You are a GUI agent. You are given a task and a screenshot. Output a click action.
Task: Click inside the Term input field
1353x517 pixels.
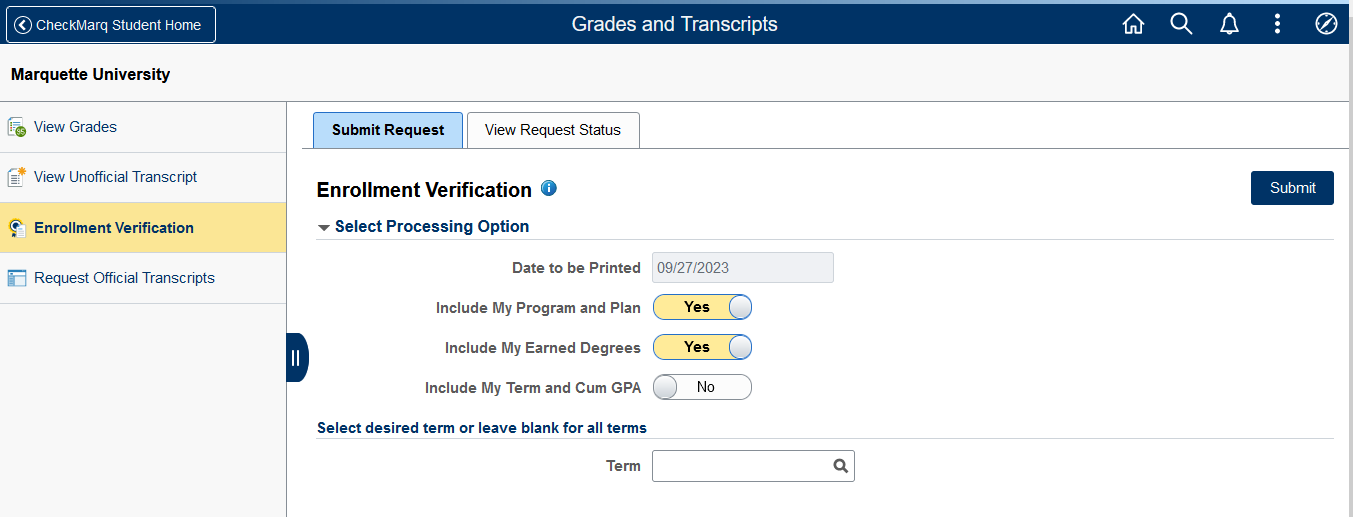click(x=740, y=466)
